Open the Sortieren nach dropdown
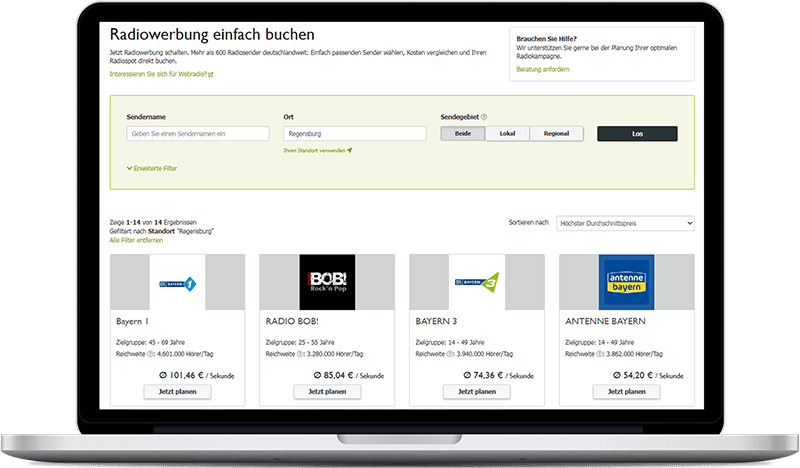Viewport: 800px width, 468px height. click(x=625, y=223)
